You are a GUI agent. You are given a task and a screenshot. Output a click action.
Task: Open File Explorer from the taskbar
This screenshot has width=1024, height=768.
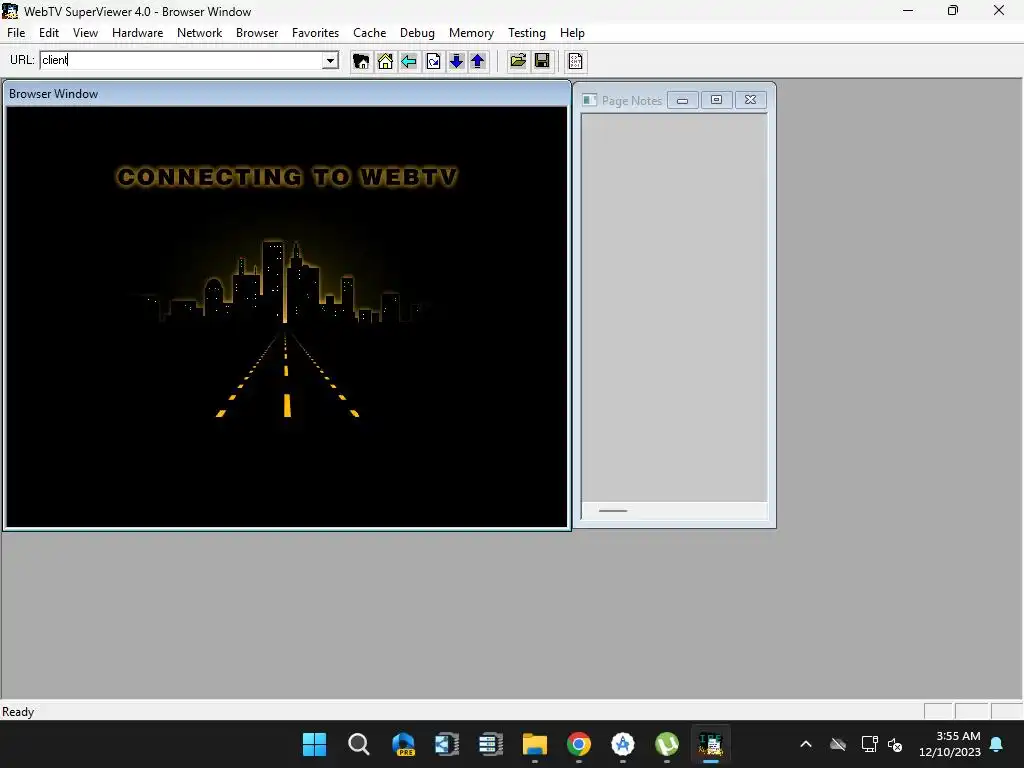click(x=535, y=744)
